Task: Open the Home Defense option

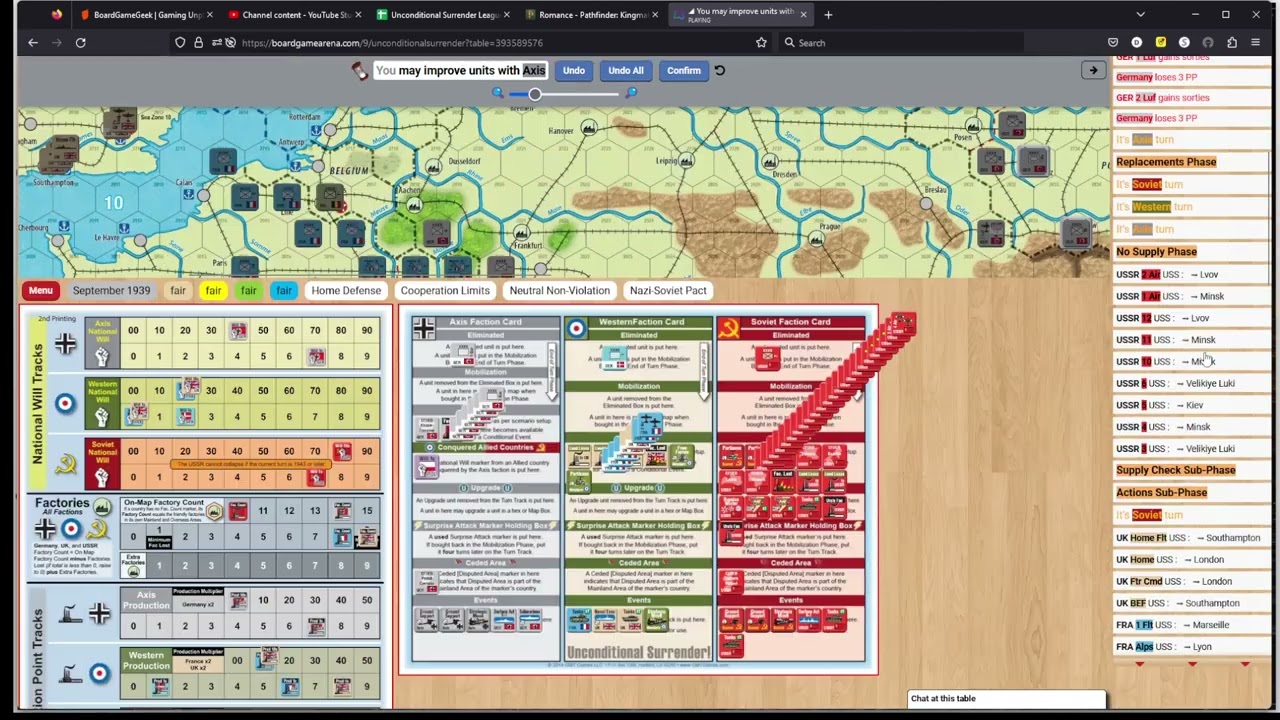Action: [346, 290]
